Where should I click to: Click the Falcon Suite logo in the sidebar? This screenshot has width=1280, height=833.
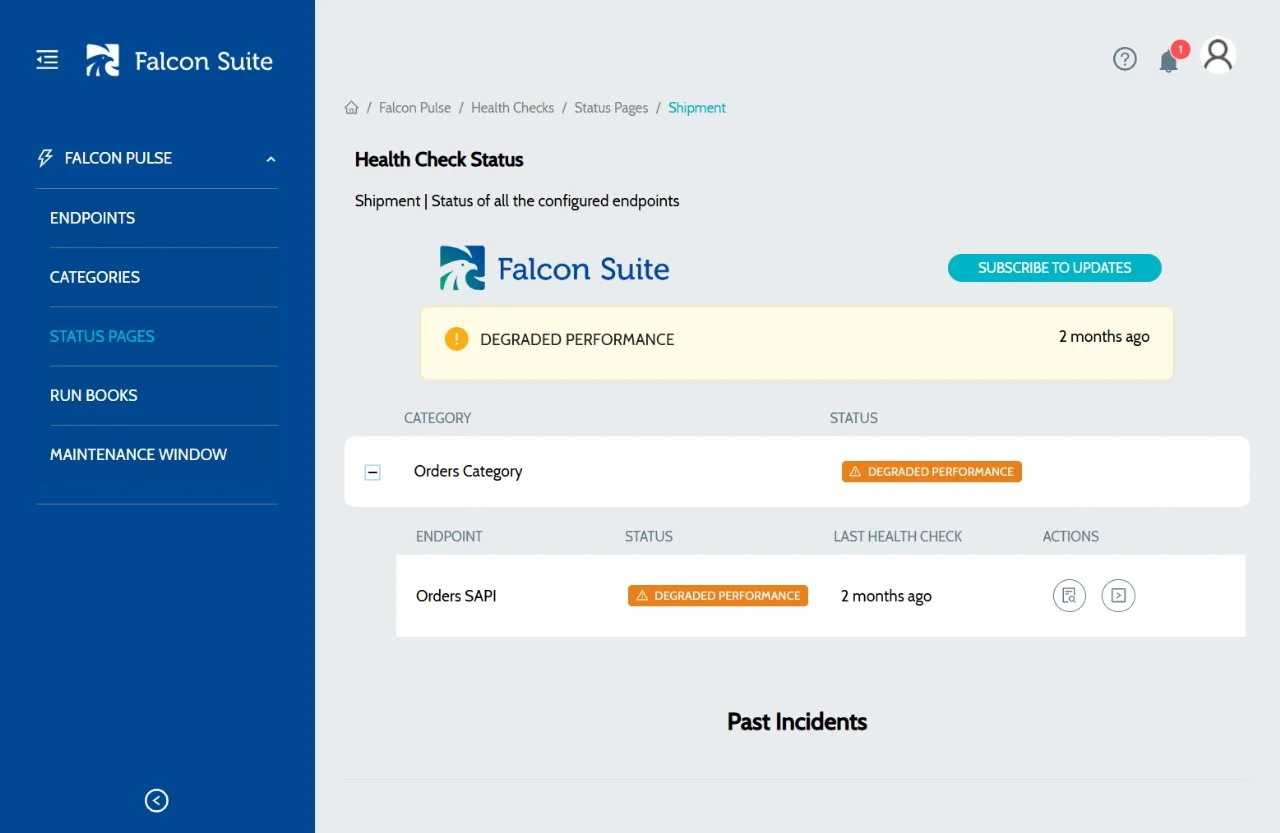coord(178,60)
